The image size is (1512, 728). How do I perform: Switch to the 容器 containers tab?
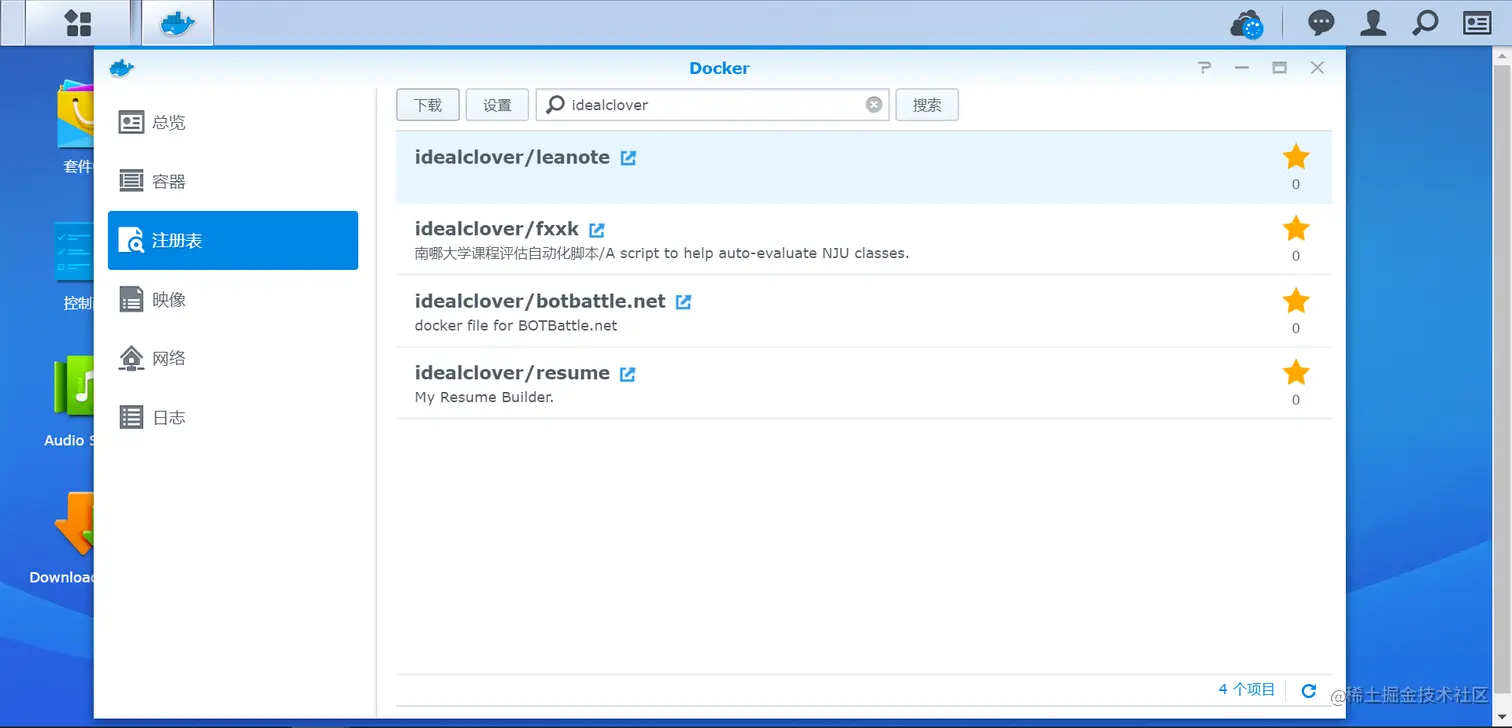(233, 182)
